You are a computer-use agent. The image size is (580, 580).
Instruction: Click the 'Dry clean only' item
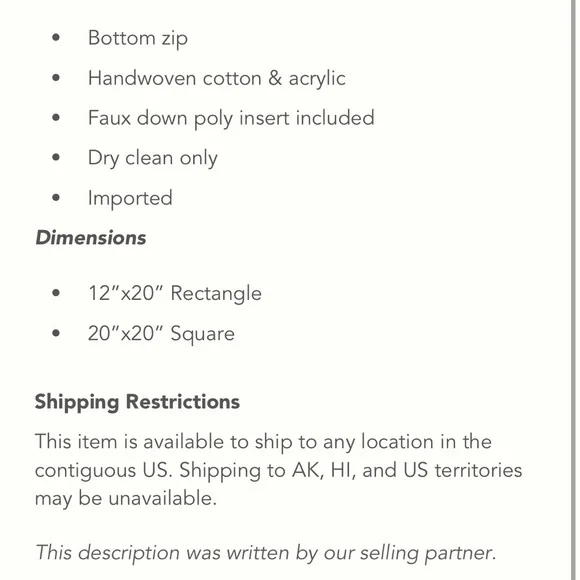click(x=153, y=158)
